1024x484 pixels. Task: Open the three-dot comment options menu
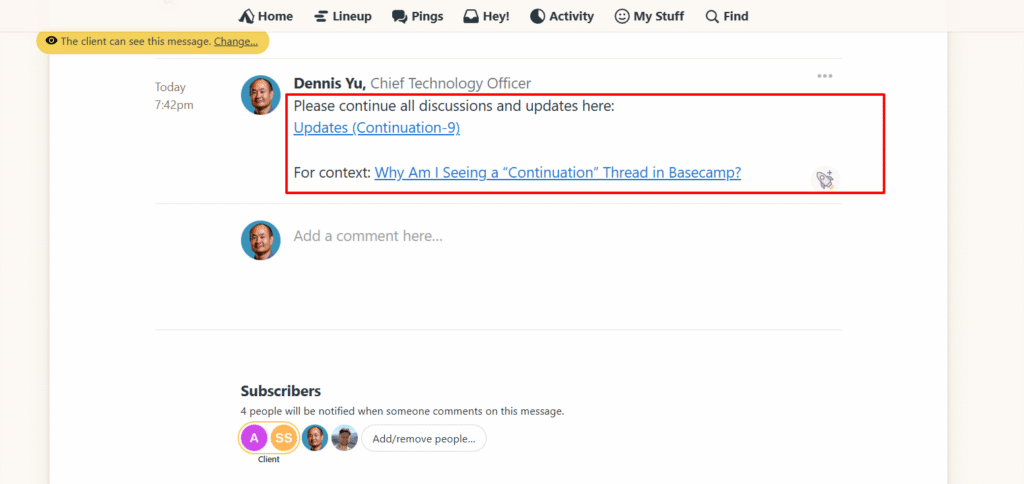pyautogui.click(x=824, y=76)
